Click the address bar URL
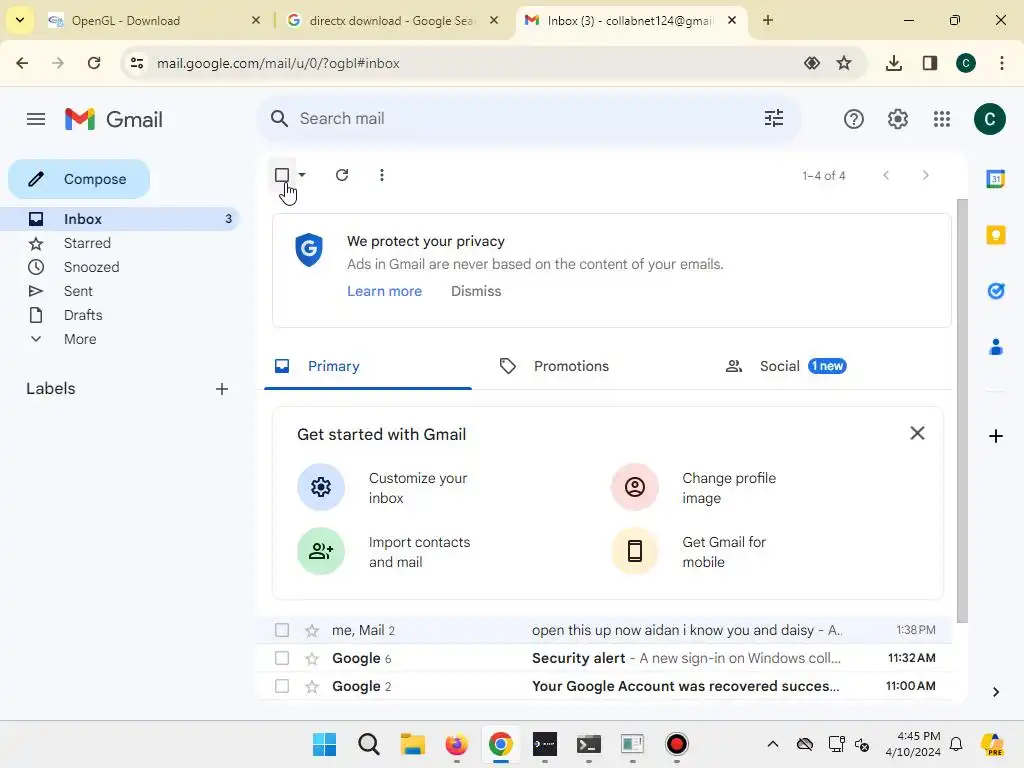The width and height of the screenshot is (1024, 768). tap(278, 63)
